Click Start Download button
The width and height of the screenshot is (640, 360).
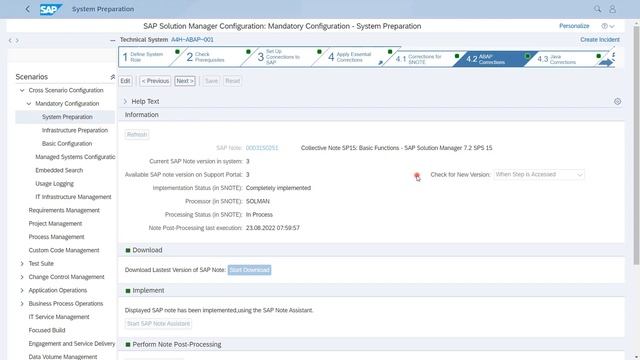click(x=249, y=270)
